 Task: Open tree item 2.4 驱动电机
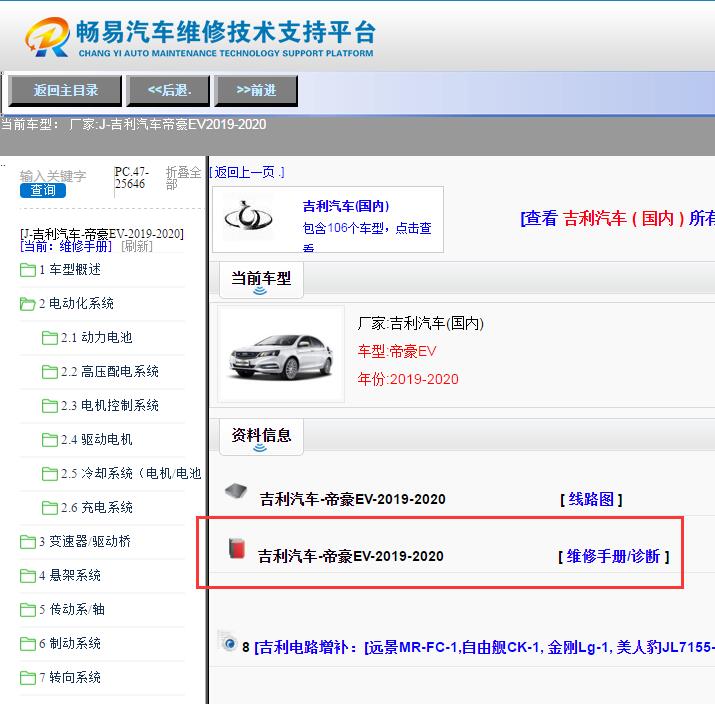(97, 440)
